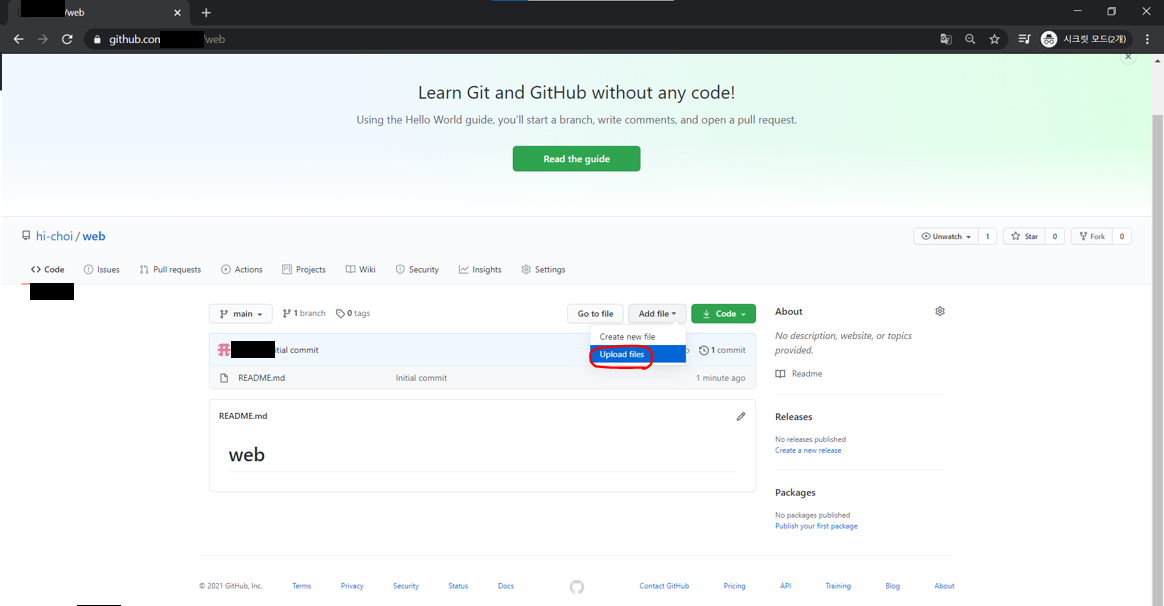
Task: Switch to the Code tab
Action: point(48,270)
